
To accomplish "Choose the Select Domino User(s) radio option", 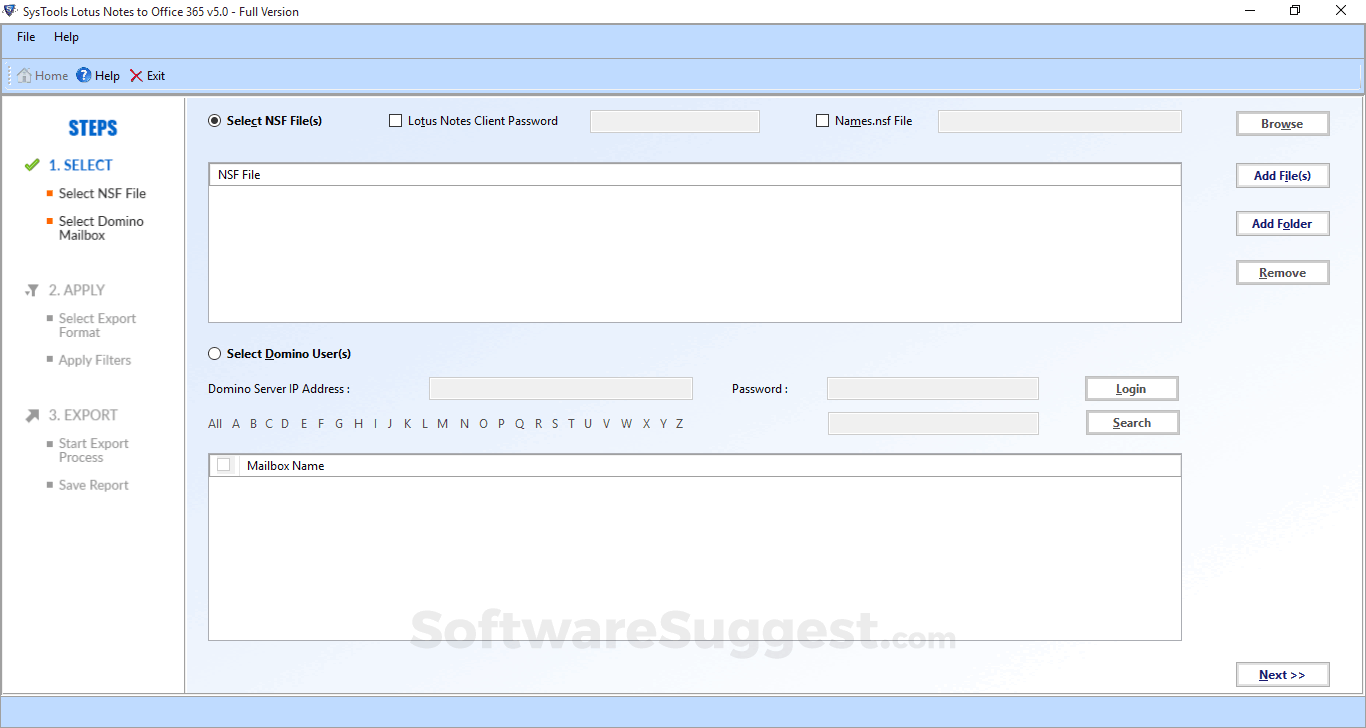I will [x=214, y=353].
